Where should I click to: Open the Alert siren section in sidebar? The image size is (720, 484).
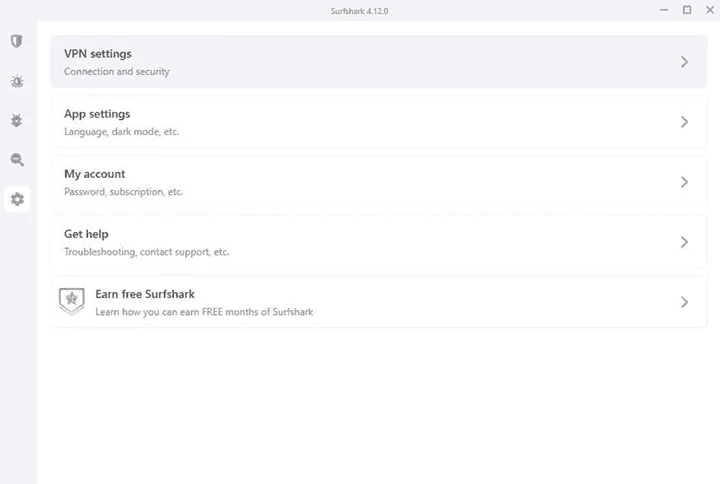(x=17, y=81)
